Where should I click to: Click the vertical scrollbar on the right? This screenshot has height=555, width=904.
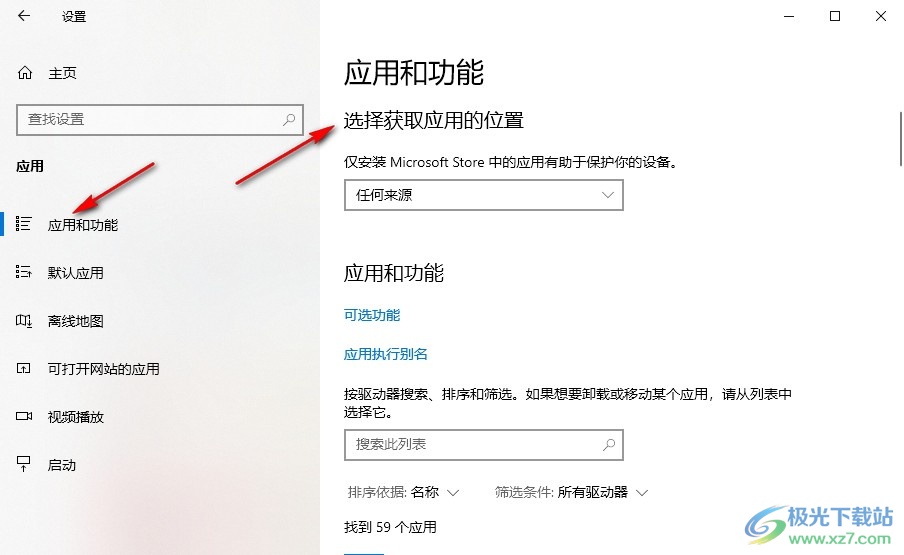(900, 138)
